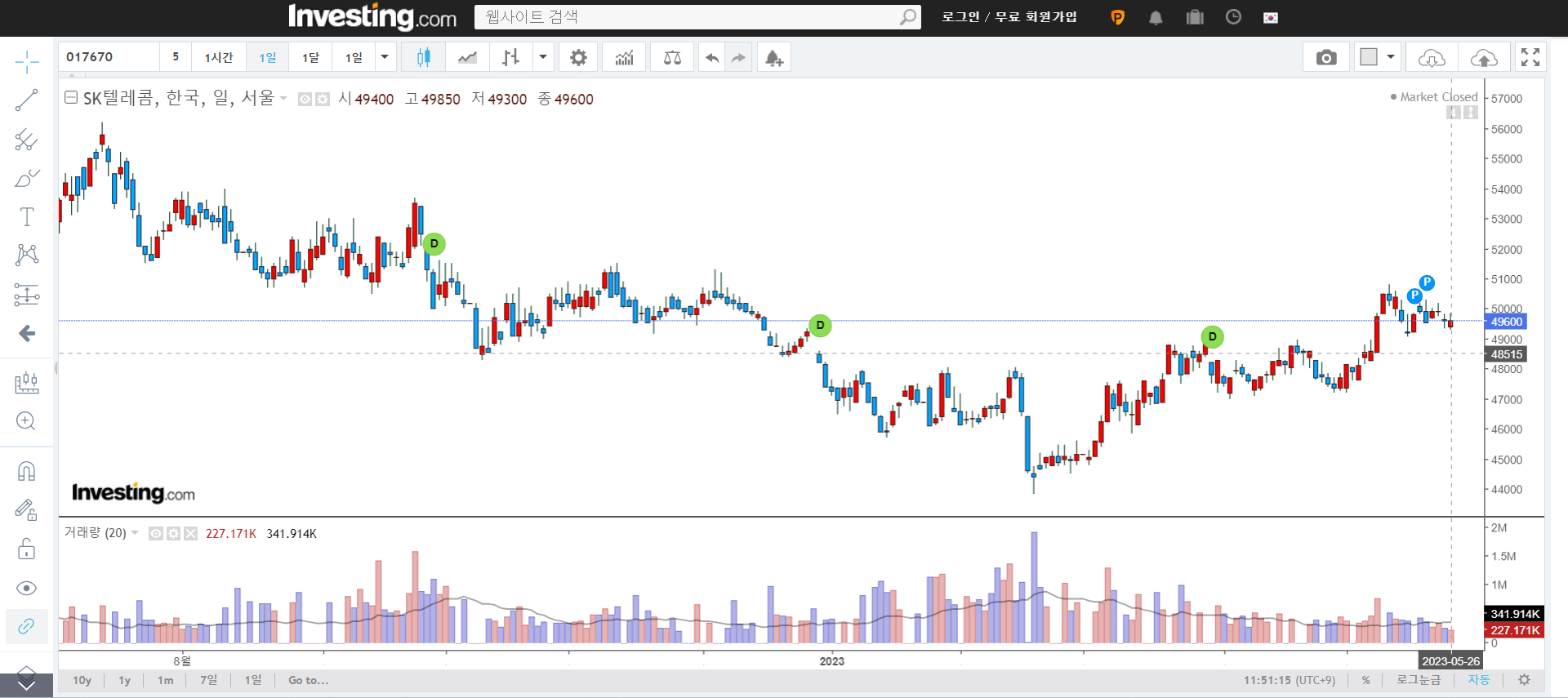Image resolution: width=1568 pixels, height=698 pixels.
Task: Expand the chart style dropdown arrow
Action: click(x=542, y=57)
